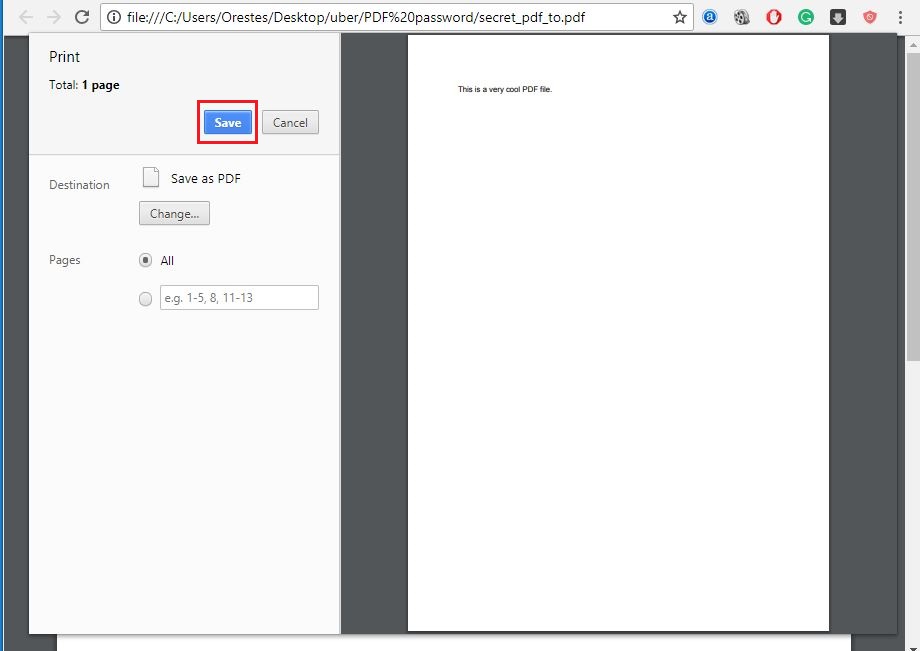The image size is (920, 651).
Task: Open the red Opera-style extension icon
Action: point(774,18)
